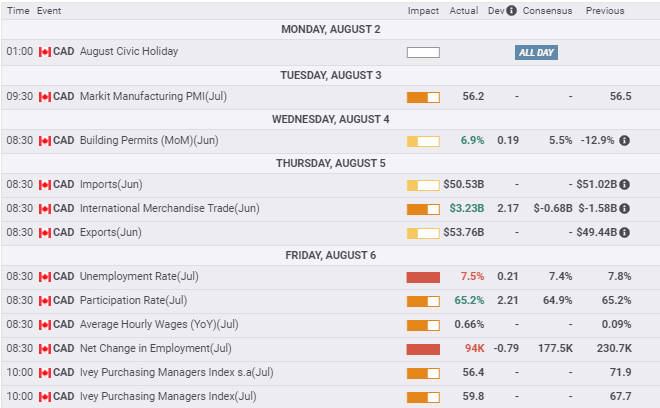Click red impact bar for Unemployment Rate
The width and height of the screenshot is (660, 408).
click(423, 276)
